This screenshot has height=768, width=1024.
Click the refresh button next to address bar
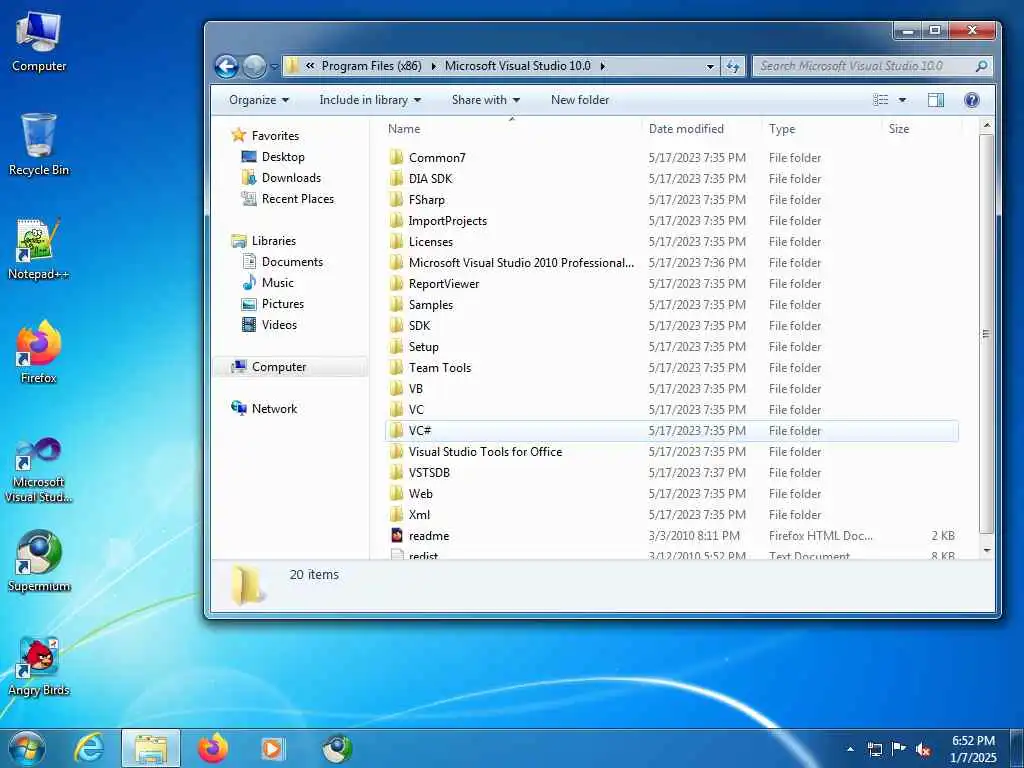[x=733, y=66]
